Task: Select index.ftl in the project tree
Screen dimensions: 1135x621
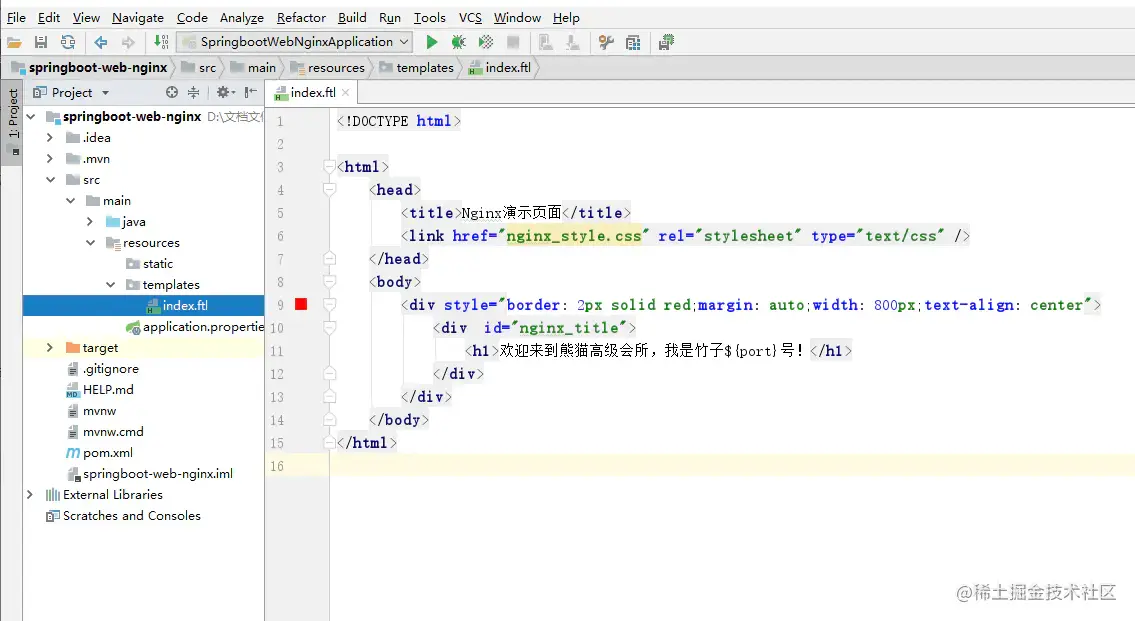Action: pos(143,305)
